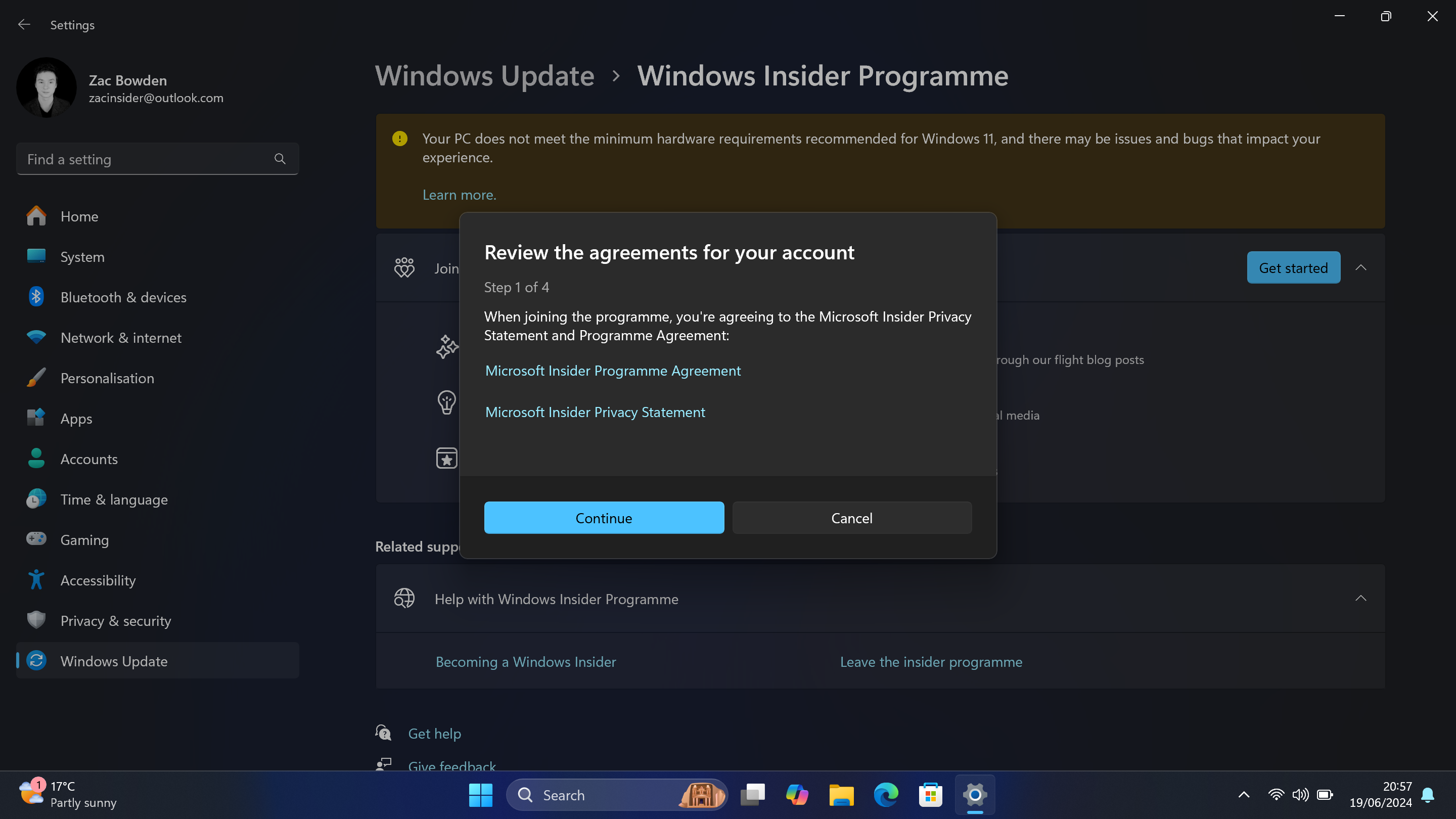The image size is (1456, 819).
Task: Expand the Windows Update navigation item
Action: tap(113, 660)
